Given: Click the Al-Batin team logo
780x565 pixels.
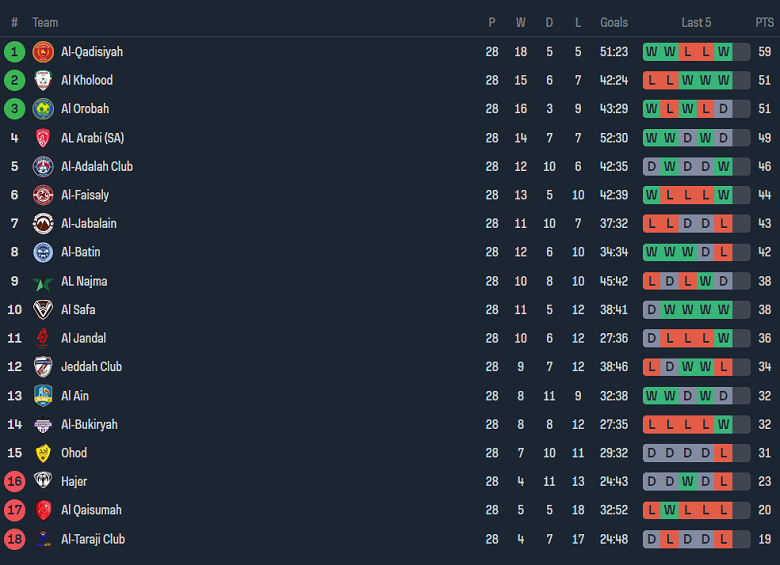Looking at the screenshot, I should click(x=43, y=252).
